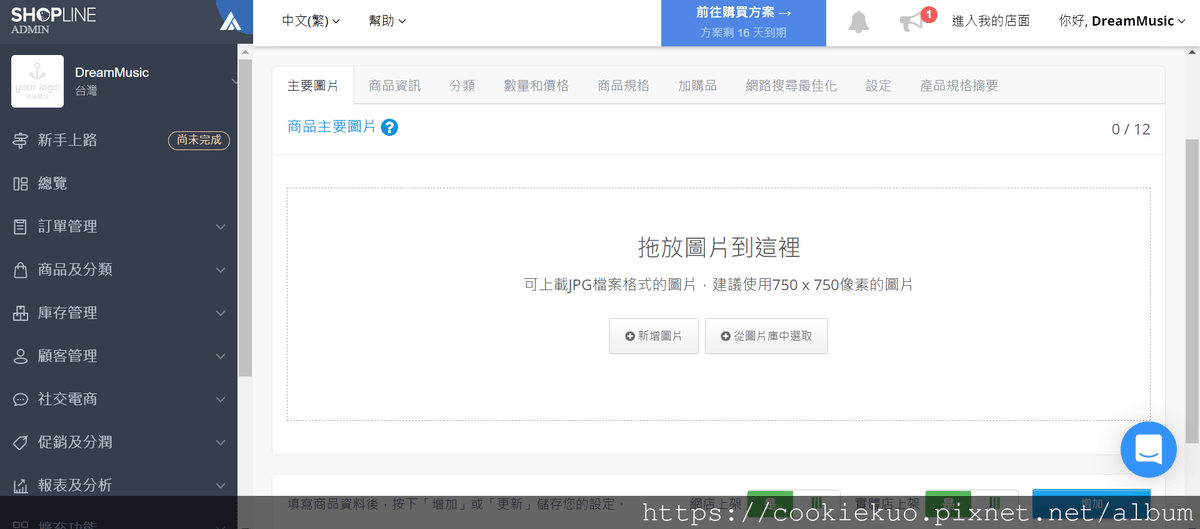The height and width of the screenshot is (529, 1200).
Task: Expand the 報表及分析 chevron
Action: click(x=221, y=485)
